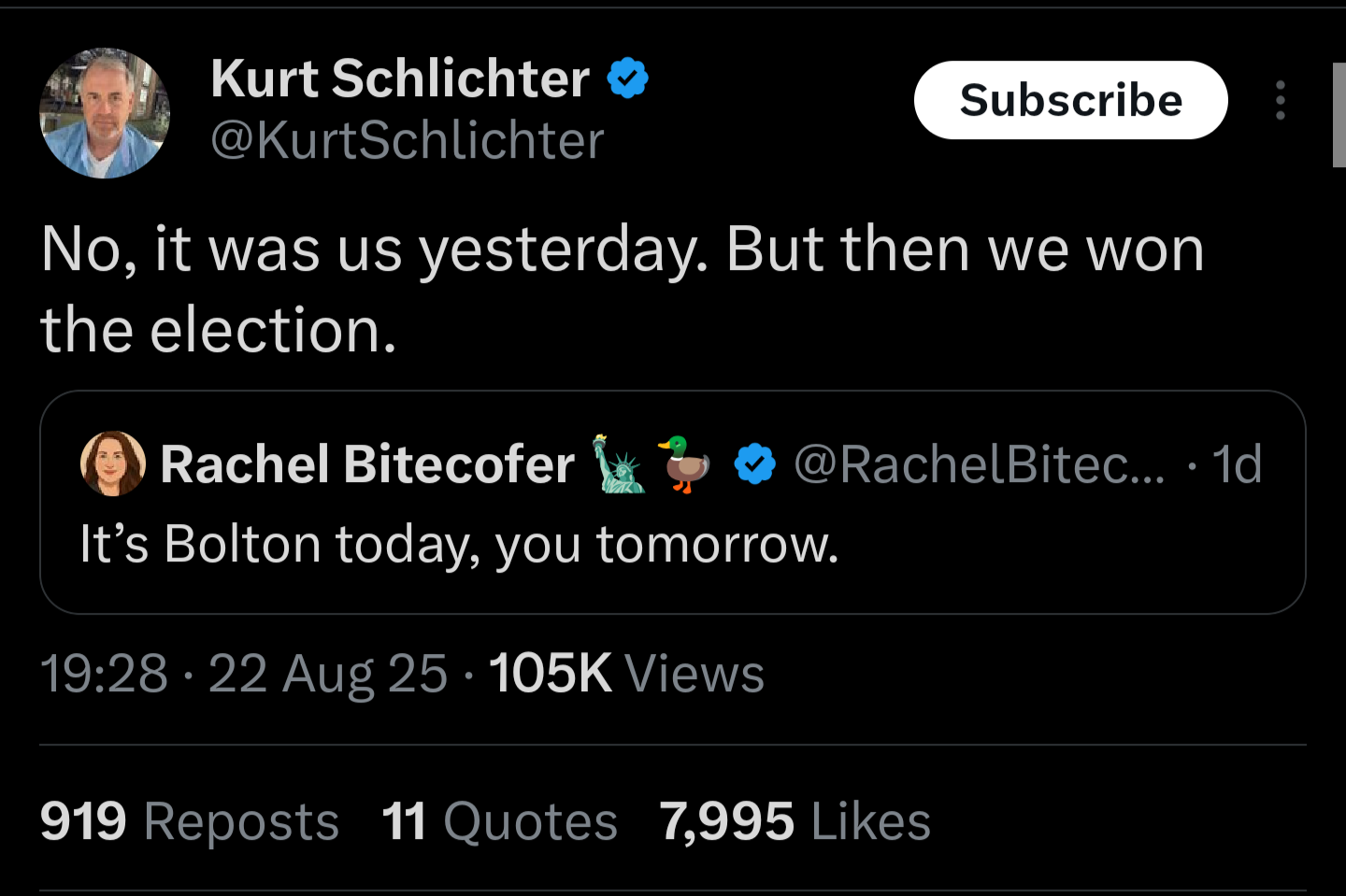1346x896 pixels.
Task: Show the 11 Quotes list
Action: 499,822
